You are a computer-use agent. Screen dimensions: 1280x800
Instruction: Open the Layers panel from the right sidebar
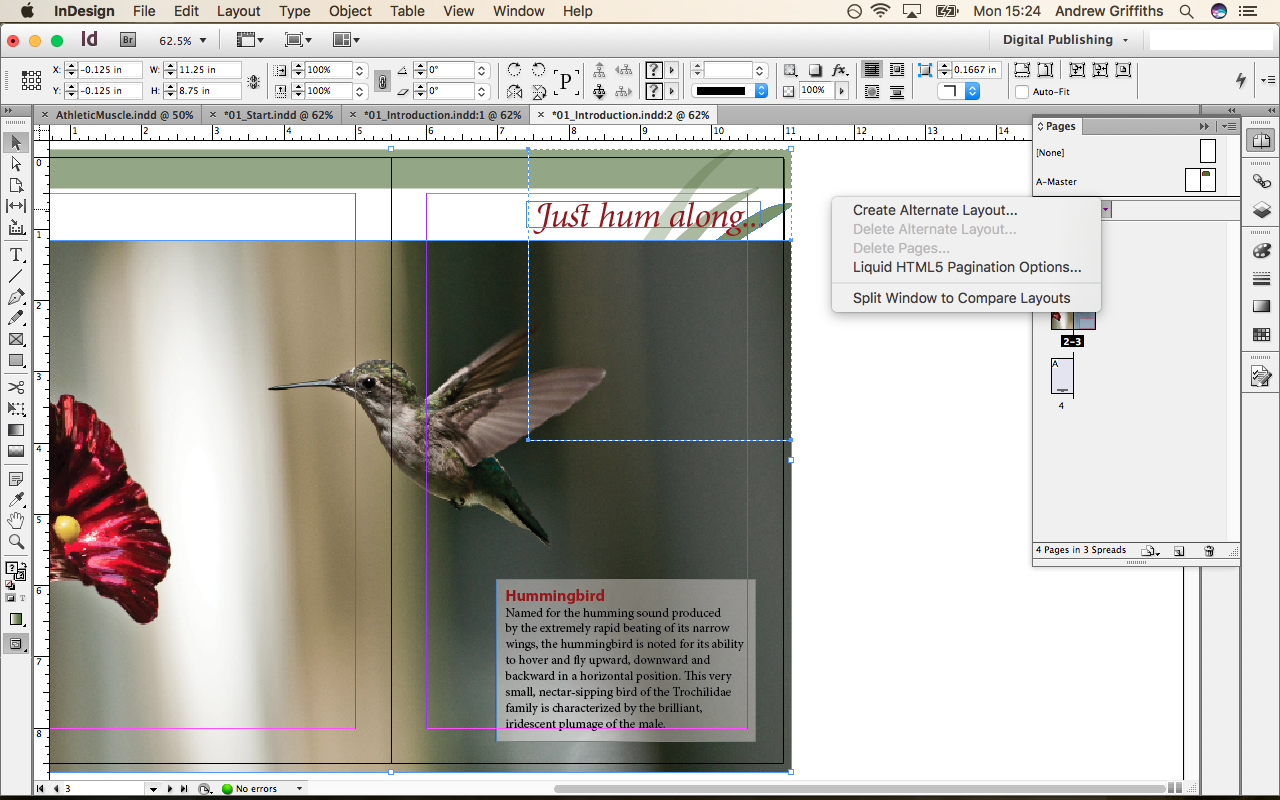coord(1262,210)
